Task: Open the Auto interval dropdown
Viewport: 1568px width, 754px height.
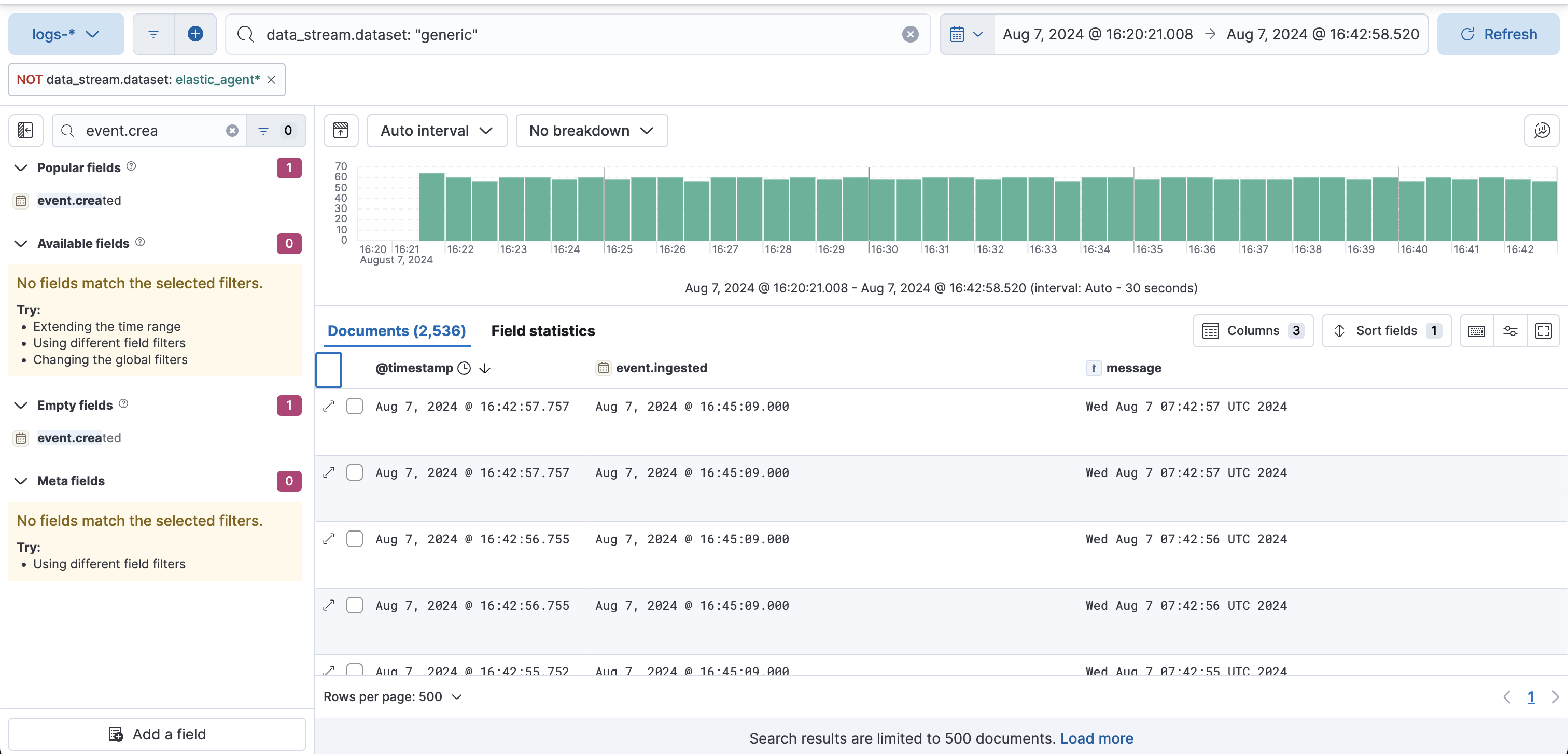Action: pyautogui.click(x=437, y=130)
